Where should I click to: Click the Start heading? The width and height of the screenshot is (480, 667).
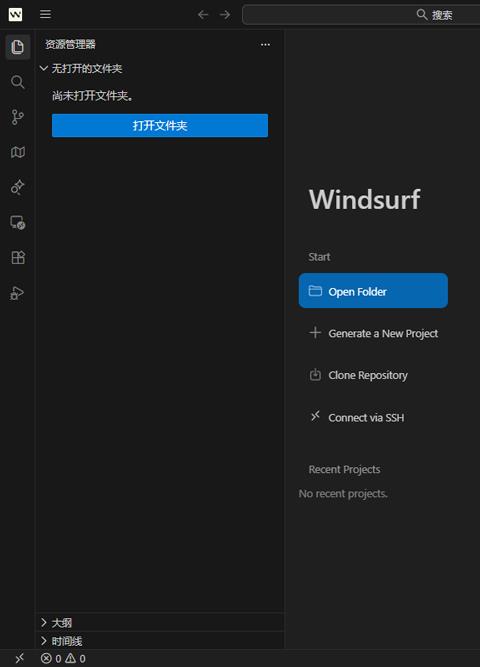coord(319,257)
